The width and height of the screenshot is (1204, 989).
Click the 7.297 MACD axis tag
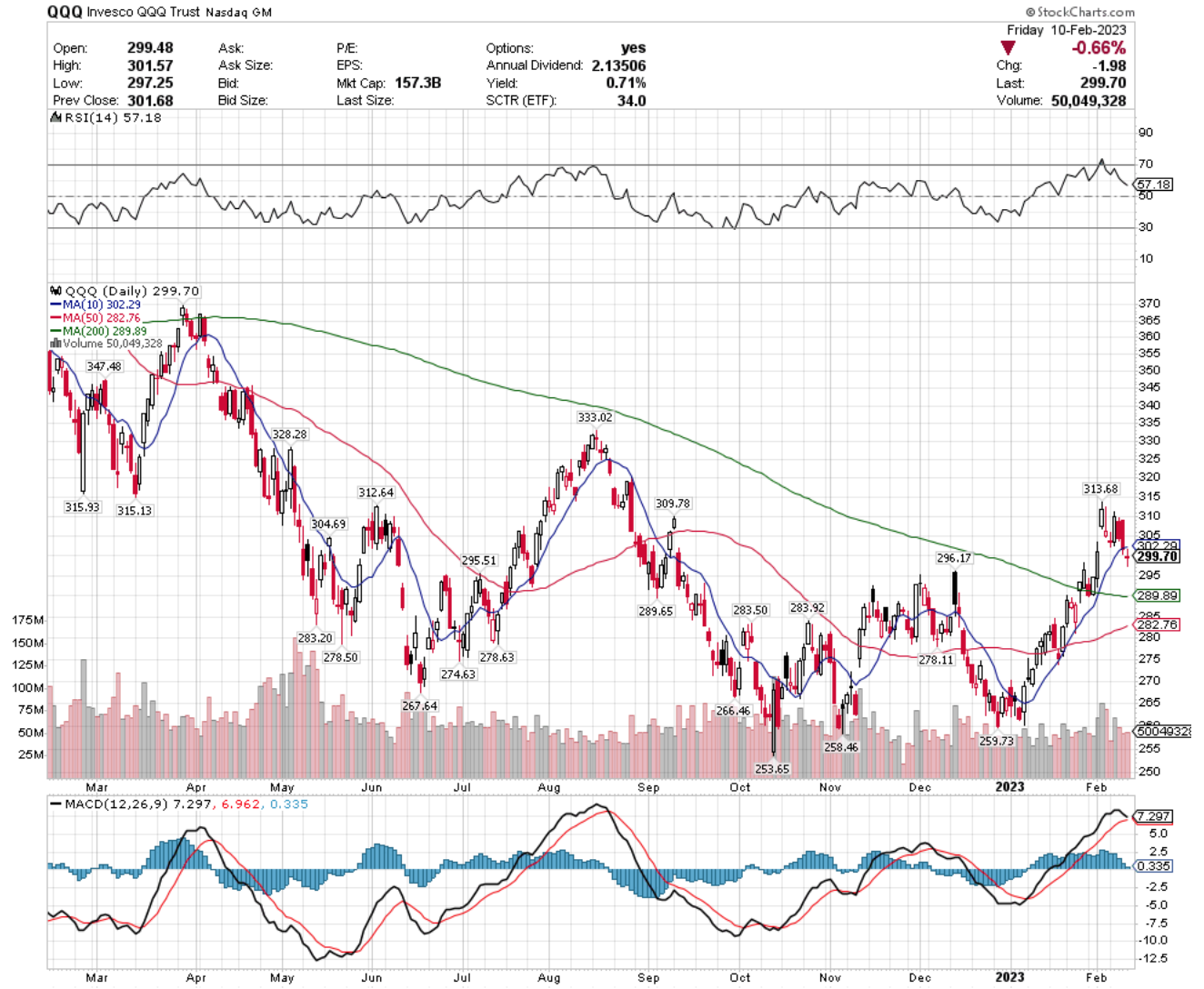pos(1154,816)
